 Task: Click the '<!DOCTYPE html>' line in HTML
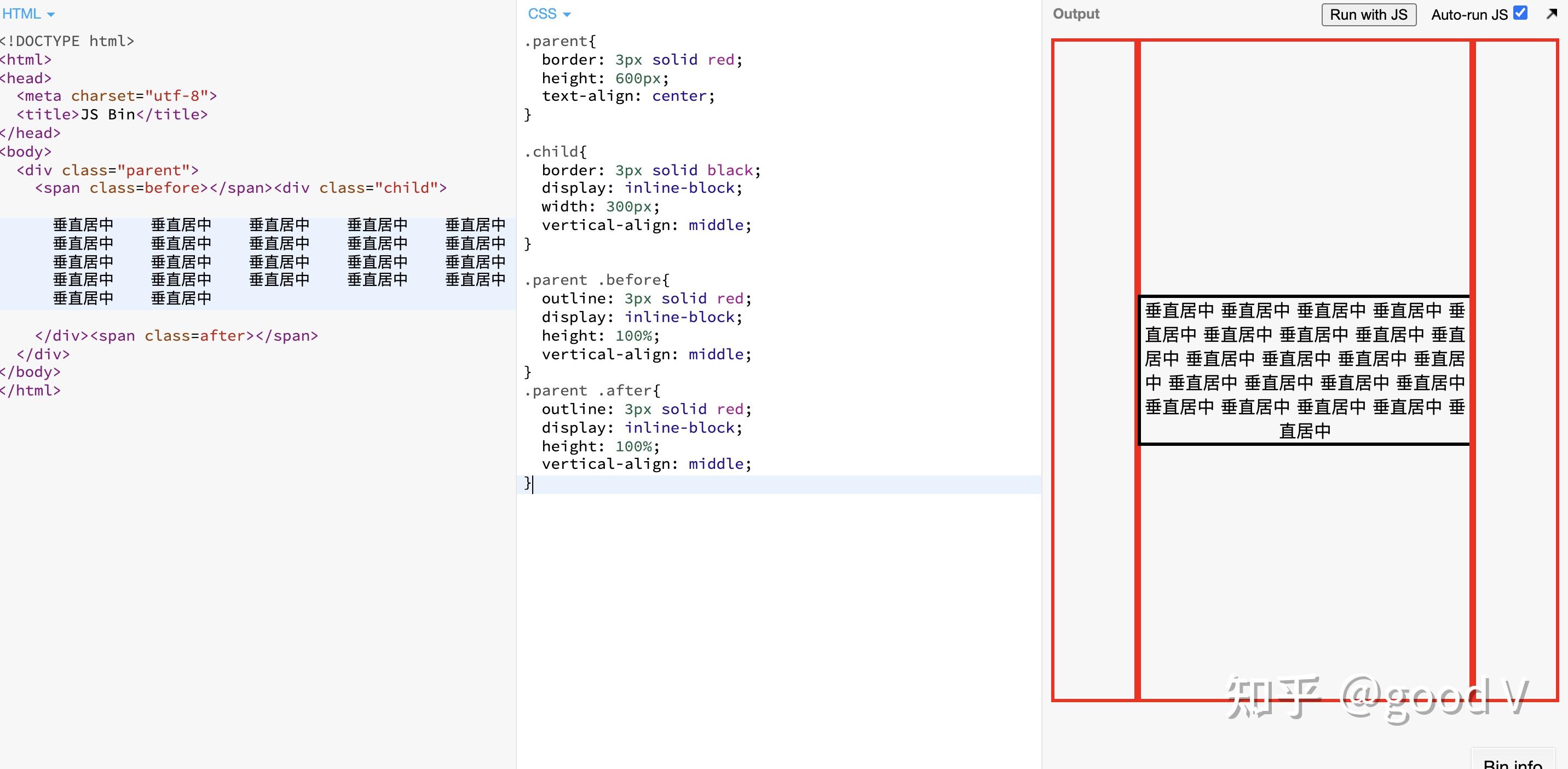click(x=67, y=41)
